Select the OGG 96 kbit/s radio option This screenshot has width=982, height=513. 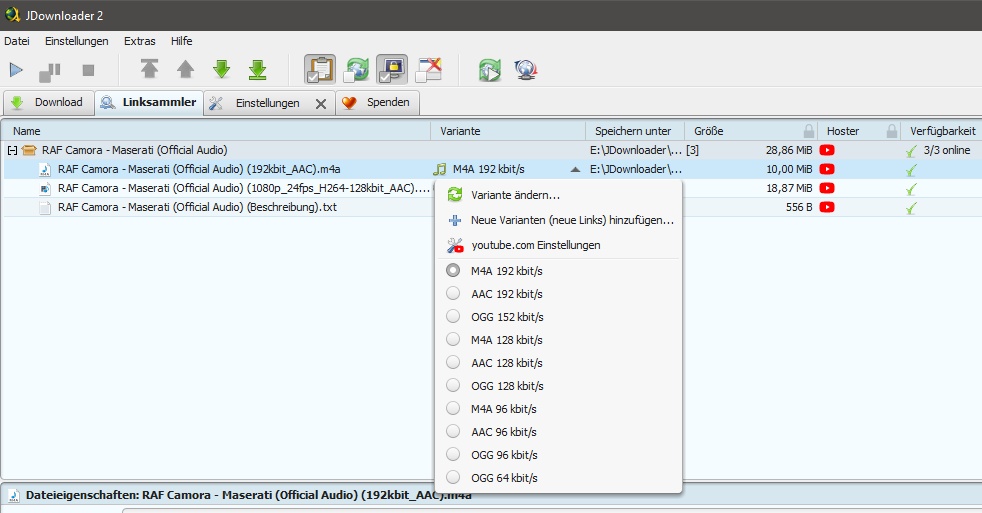pos(453,454)
